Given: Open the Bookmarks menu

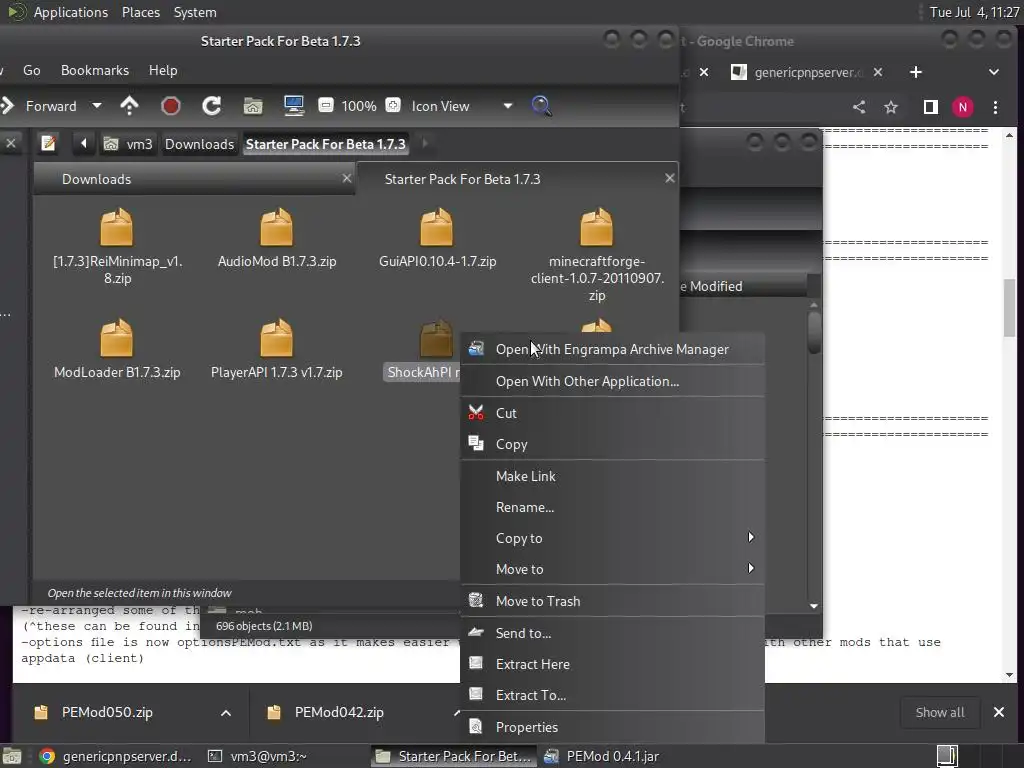Looking at the screenshot, I should pyautogui.click(x=95, y=70).
